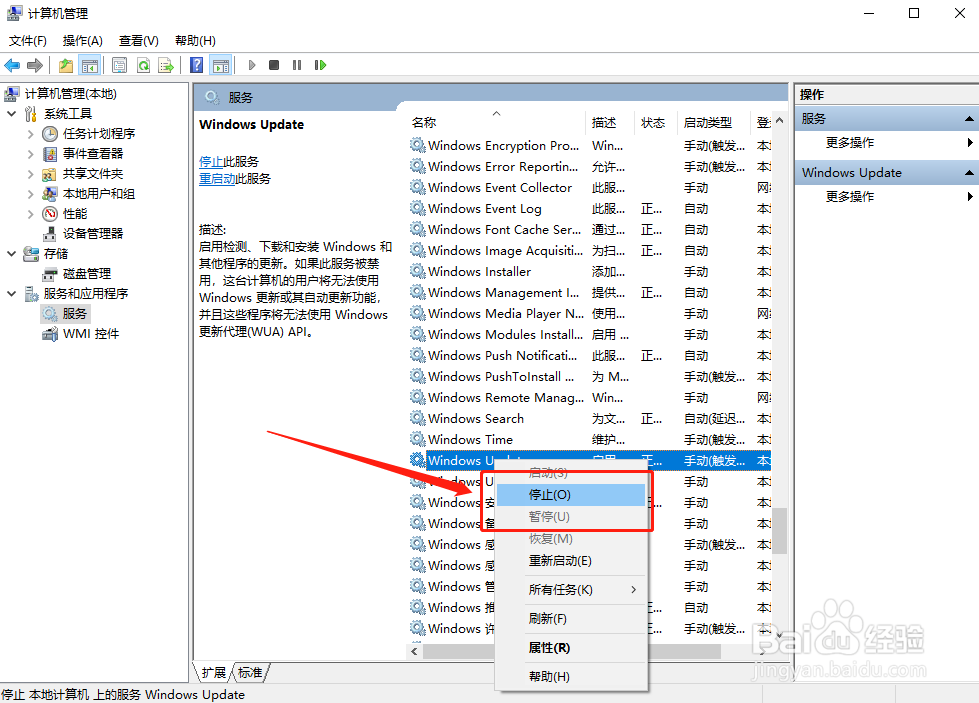Choose 帮助(H) in the context menu
The height and width of the screenshot is (703, 979).
[571, 677]
